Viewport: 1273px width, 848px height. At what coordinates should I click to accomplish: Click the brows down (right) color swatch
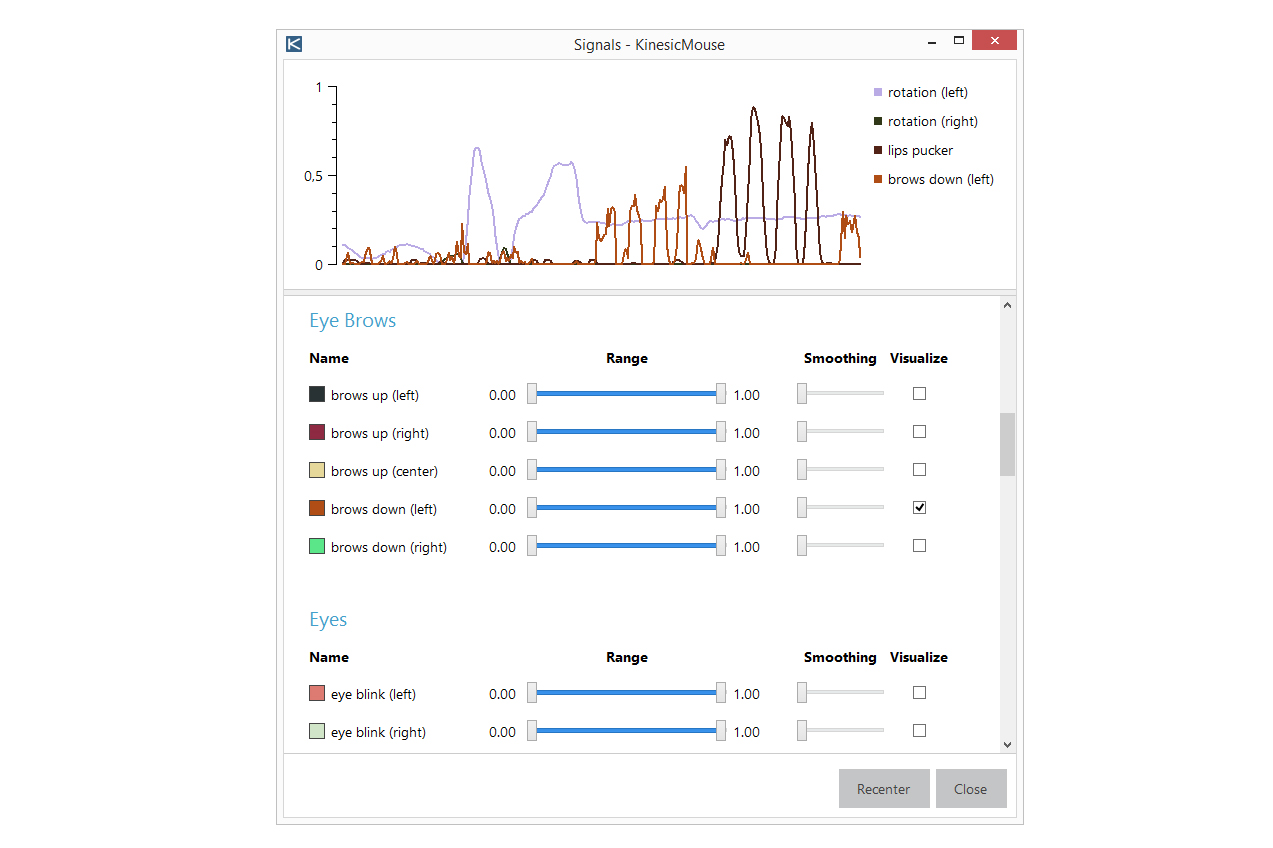tap(317, 547)
